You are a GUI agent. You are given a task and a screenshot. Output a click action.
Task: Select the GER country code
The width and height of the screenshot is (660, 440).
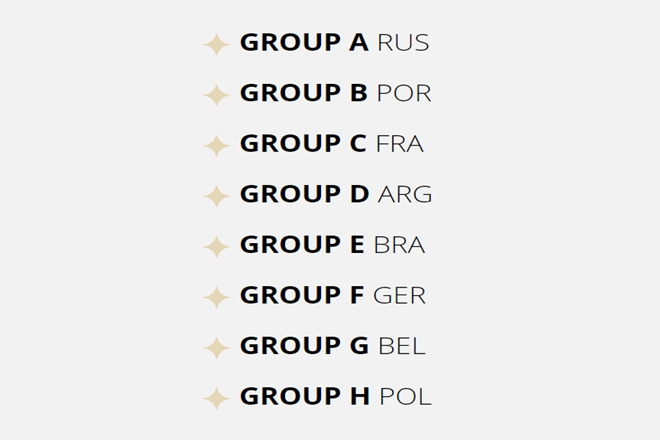pos(400,296)
